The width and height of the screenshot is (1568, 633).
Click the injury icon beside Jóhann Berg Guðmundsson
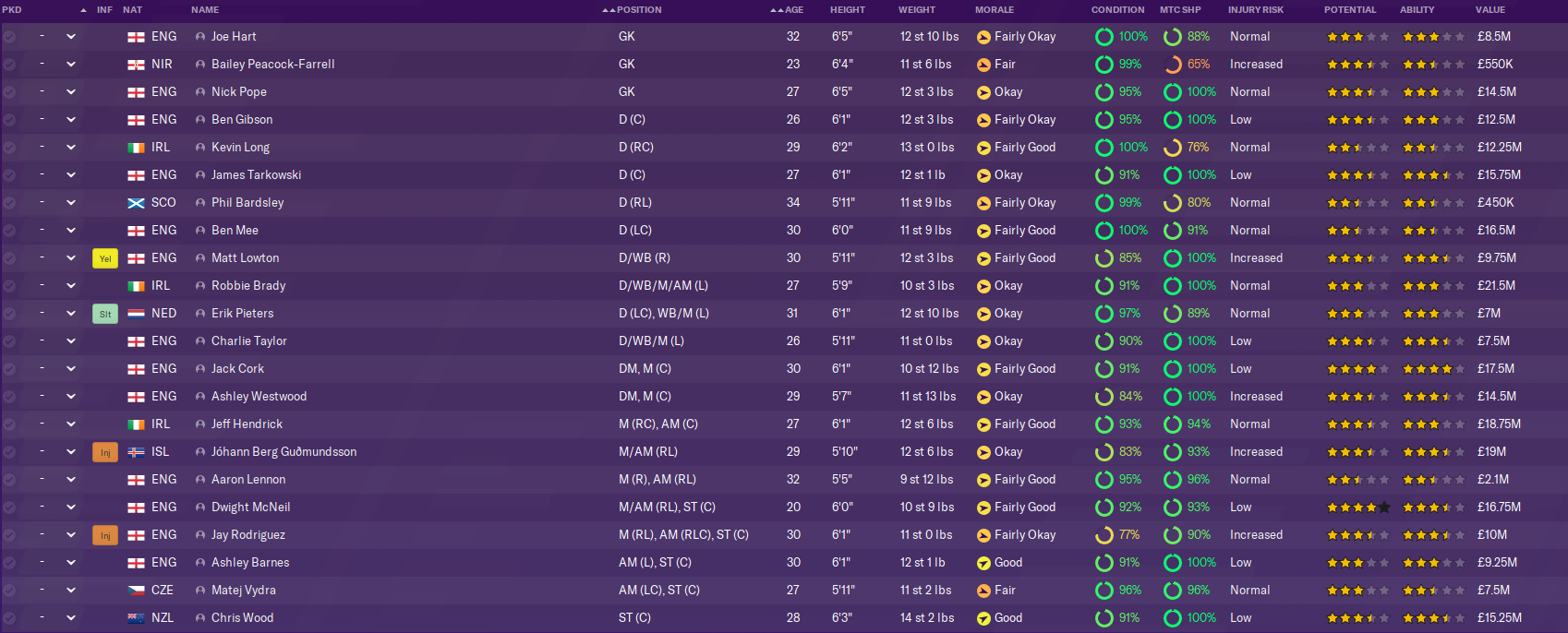coord(105,452)
